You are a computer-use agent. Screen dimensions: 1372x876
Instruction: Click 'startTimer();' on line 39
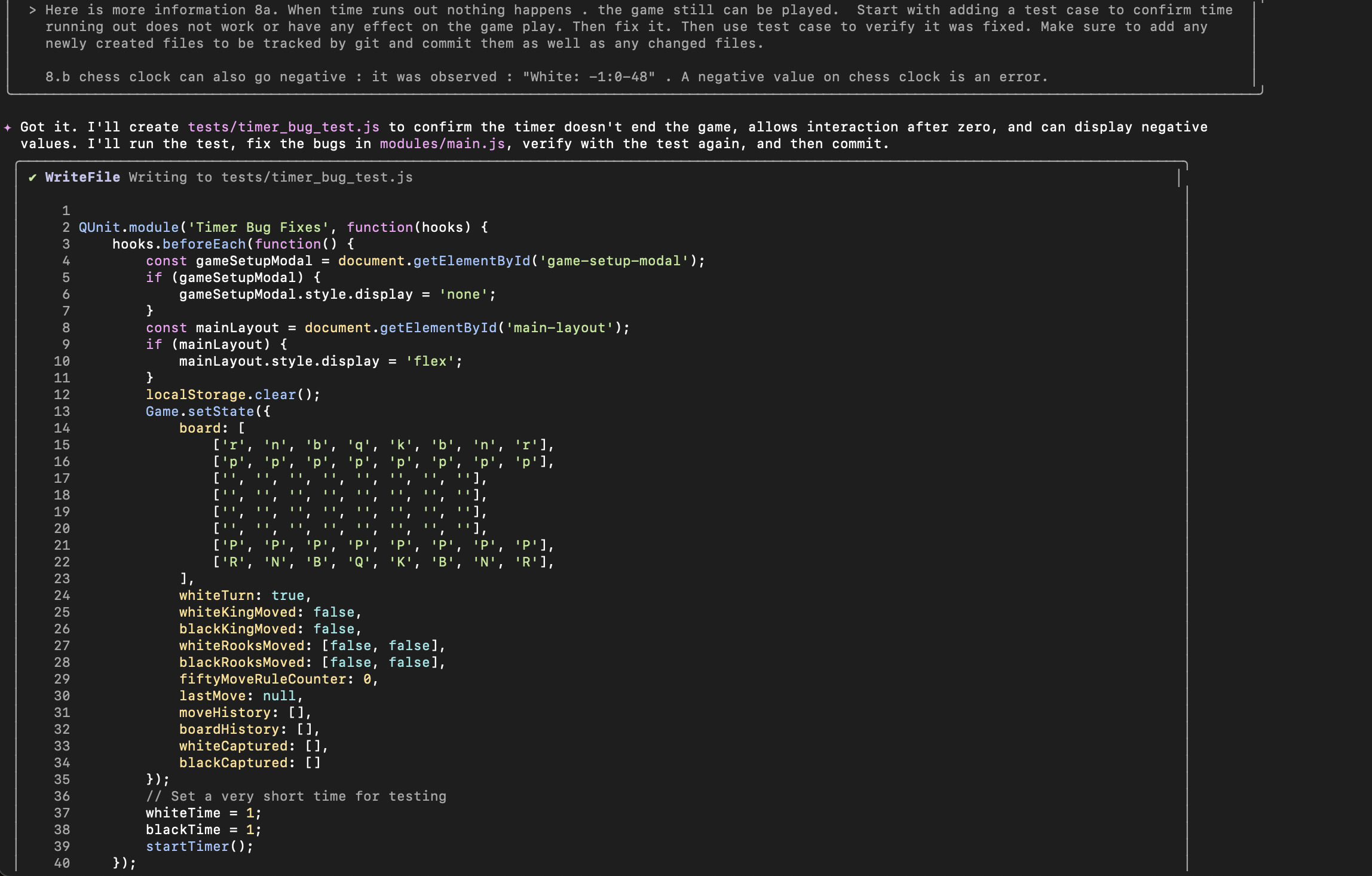(200, 847)
